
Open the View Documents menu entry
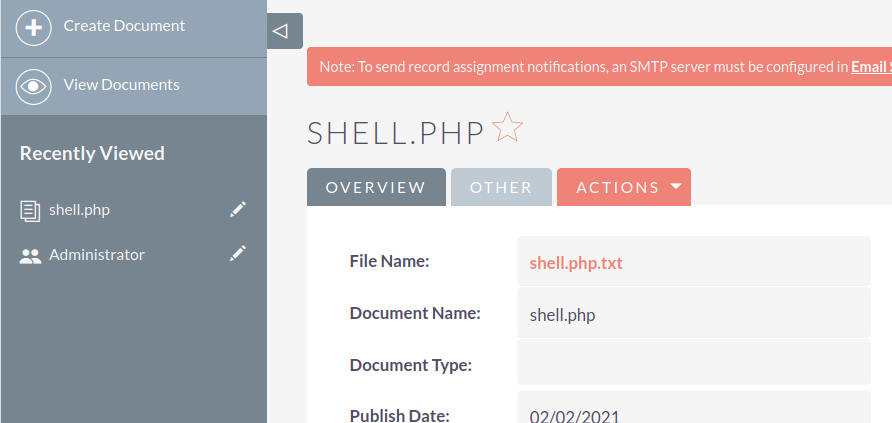tap(121, 85)
